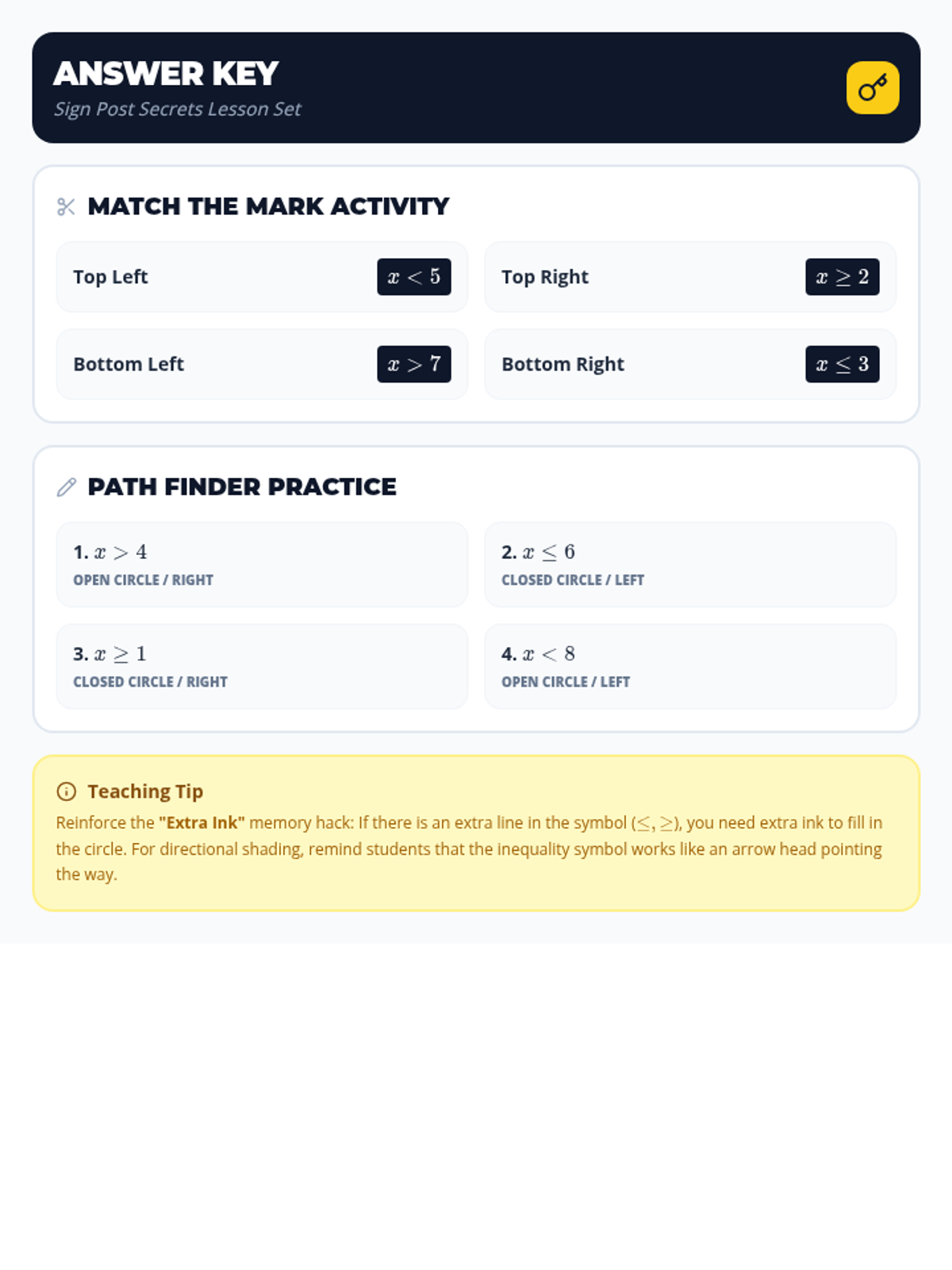The height and width of the screenshot is (1270, 952).
Task: Open practice problem 2 card, x ≤ 6
Action: 690,564
